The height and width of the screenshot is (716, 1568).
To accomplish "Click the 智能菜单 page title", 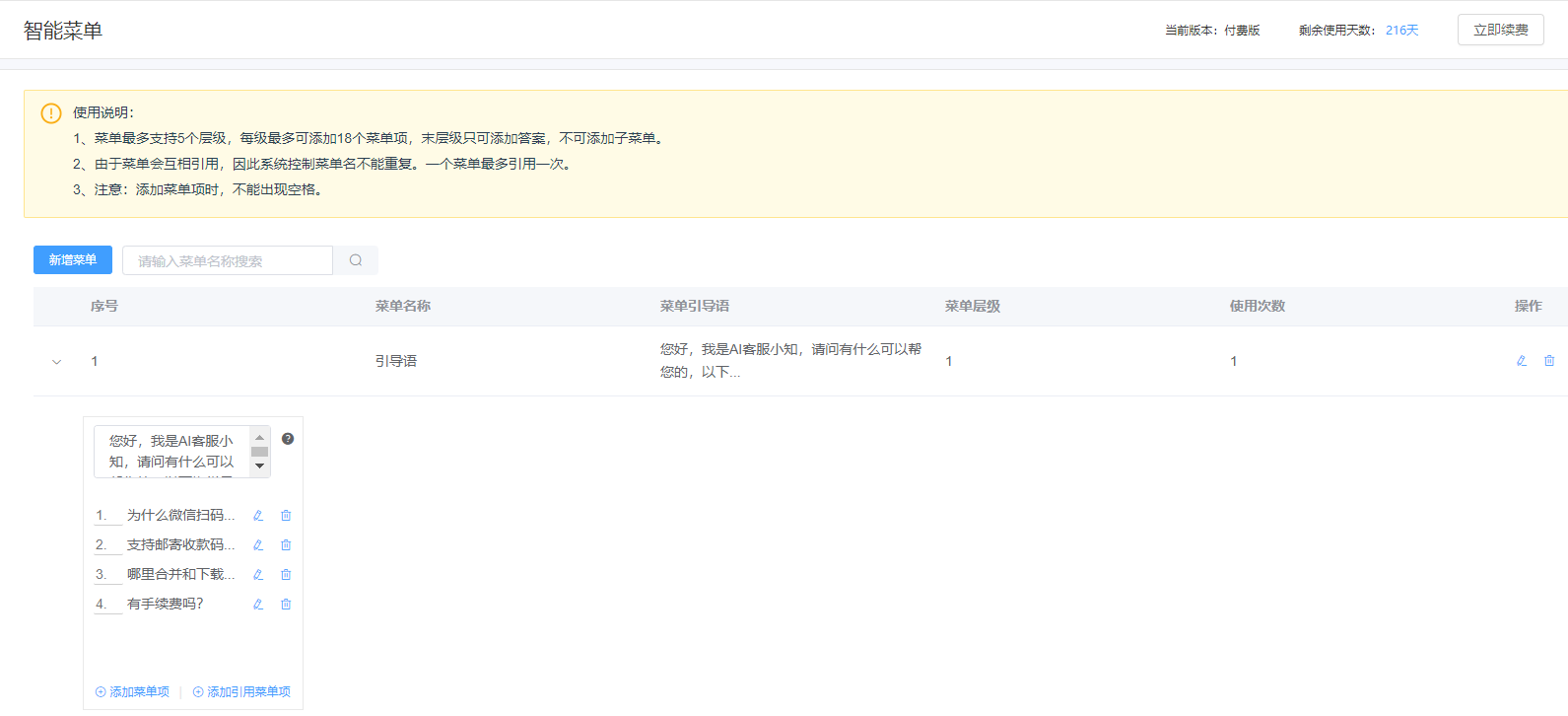I will click(x=63, y=31).
